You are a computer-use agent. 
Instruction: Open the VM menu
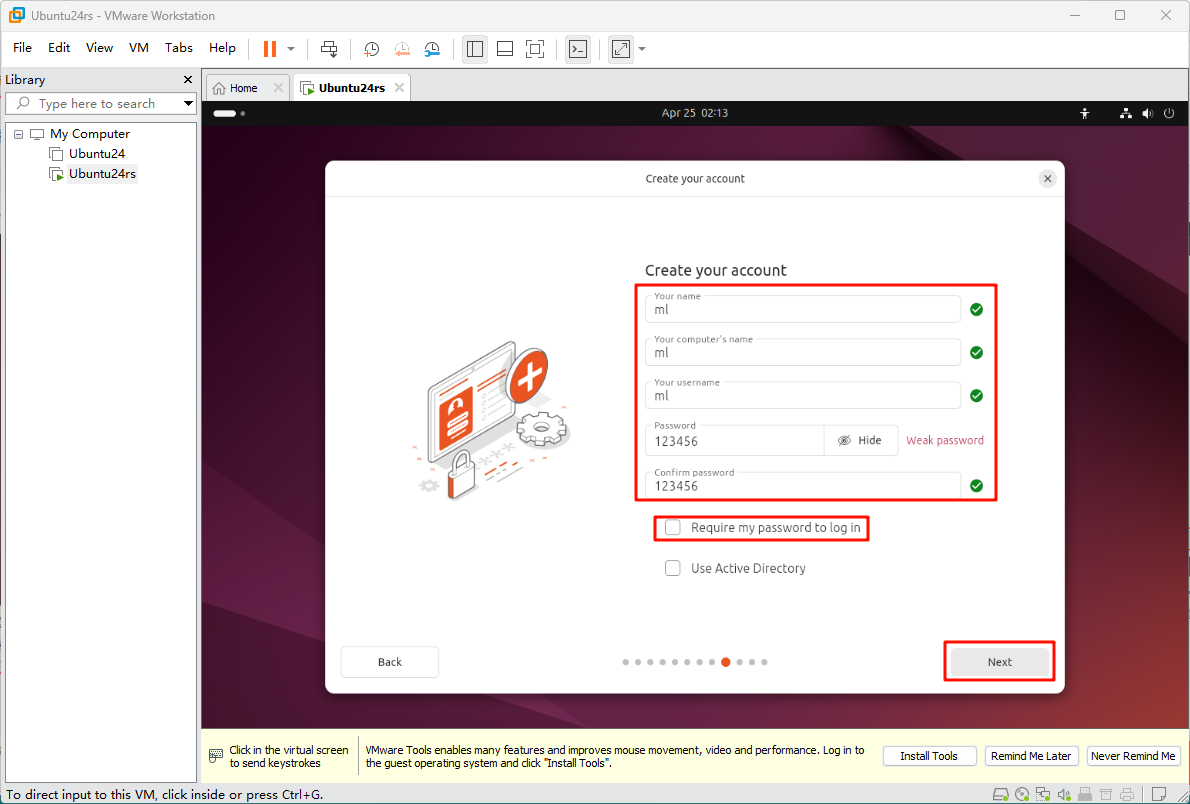click(139, 48)
